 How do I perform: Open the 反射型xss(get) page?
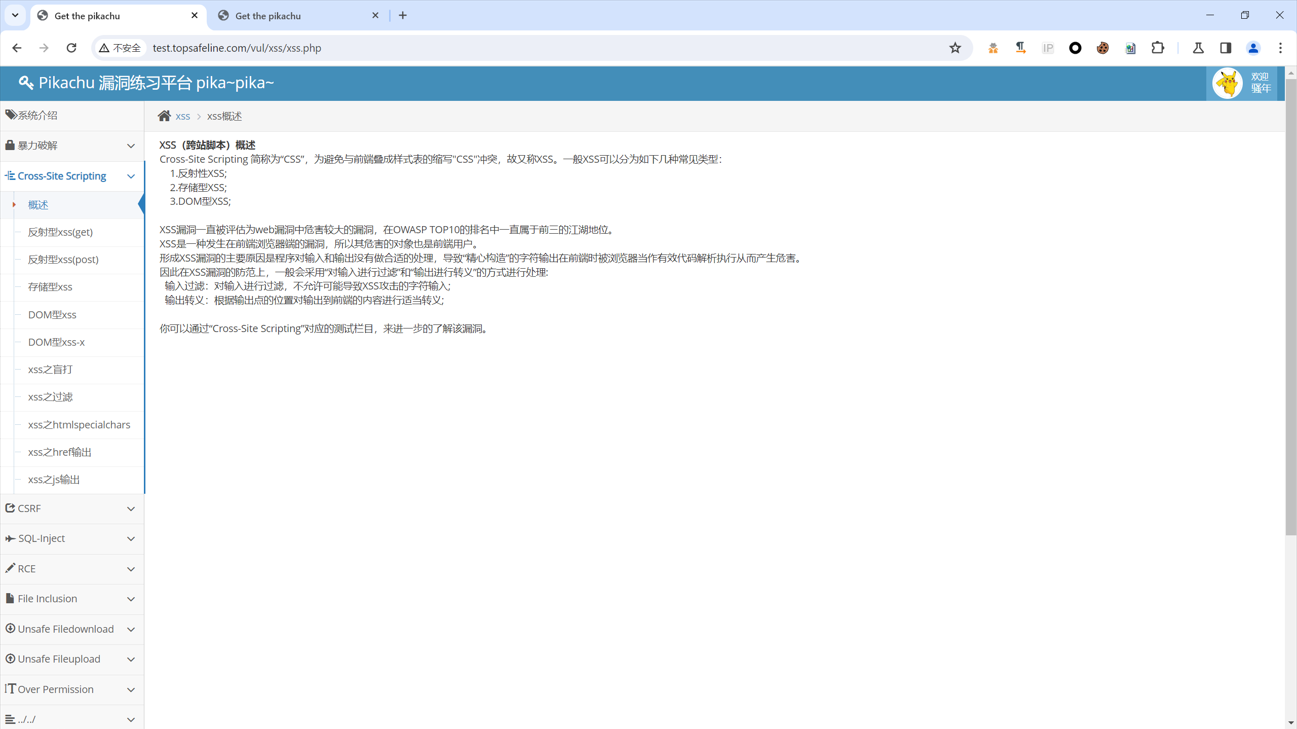(60, 232)
